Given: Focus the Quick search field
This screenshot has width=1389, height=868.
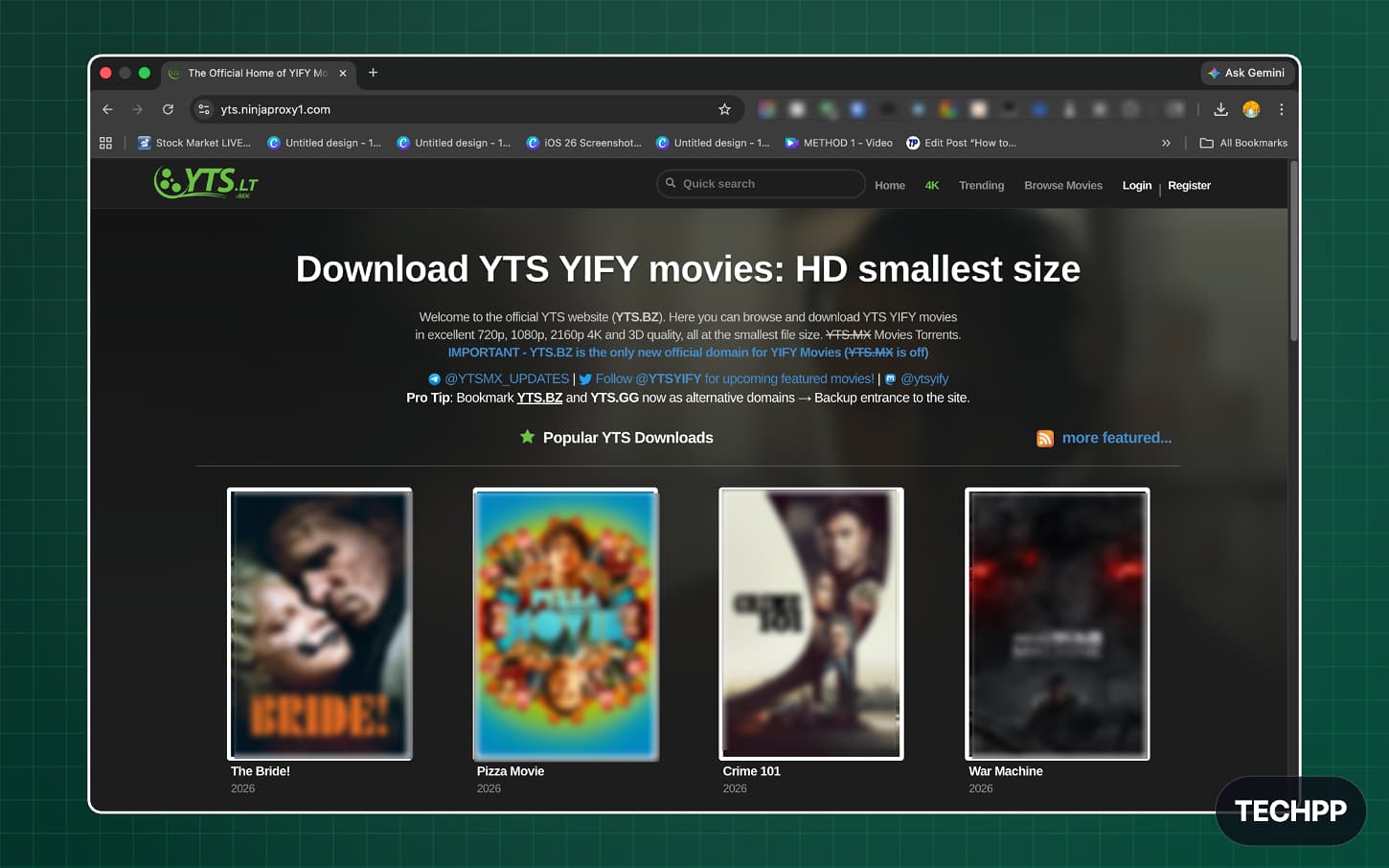Looking at the screenshot, I should (761, 184).
